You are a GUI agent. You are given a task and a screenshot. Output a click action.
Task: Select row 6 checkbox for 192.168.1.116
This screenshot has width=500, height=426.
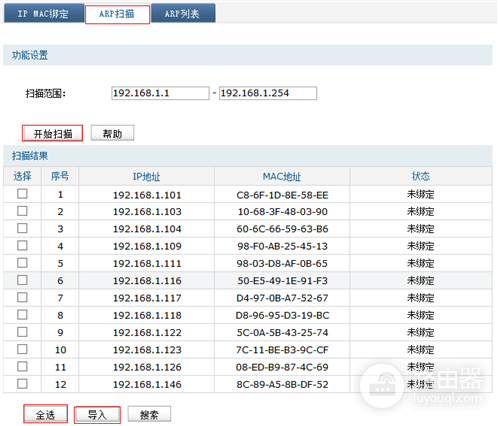point(22,280)
